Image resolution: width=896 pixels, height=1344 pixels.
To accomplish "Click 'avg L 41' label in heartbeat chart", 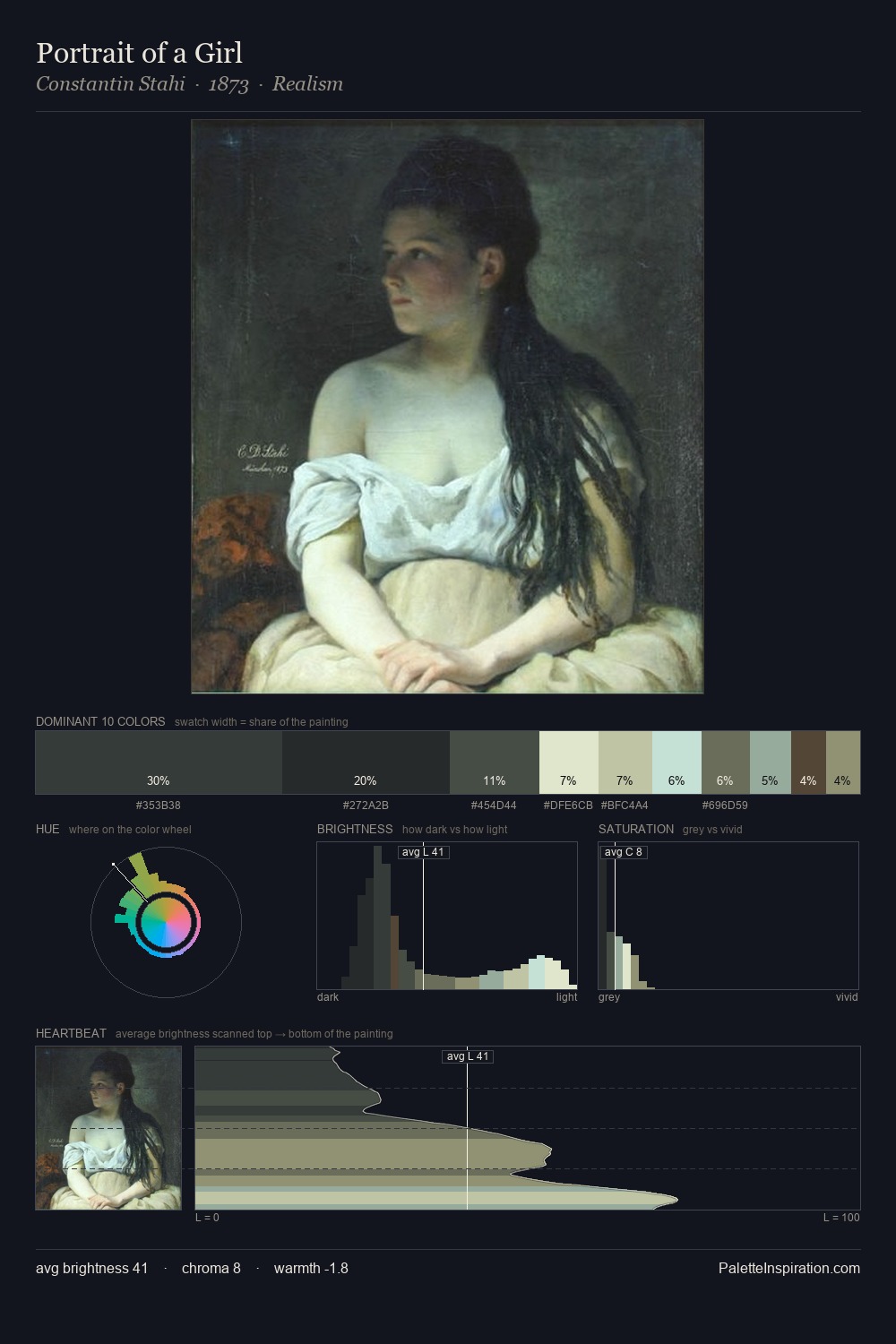I will click(468, 1056).
